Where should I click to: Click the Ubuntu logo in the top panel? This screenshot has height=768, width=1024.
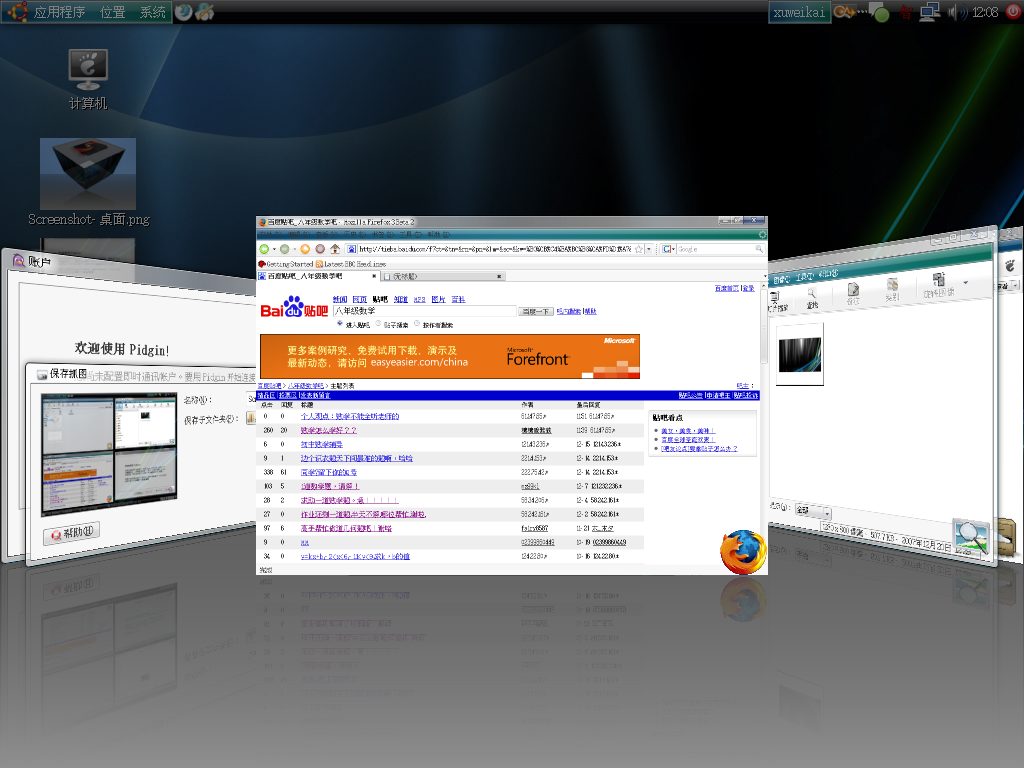coord(17,12)
